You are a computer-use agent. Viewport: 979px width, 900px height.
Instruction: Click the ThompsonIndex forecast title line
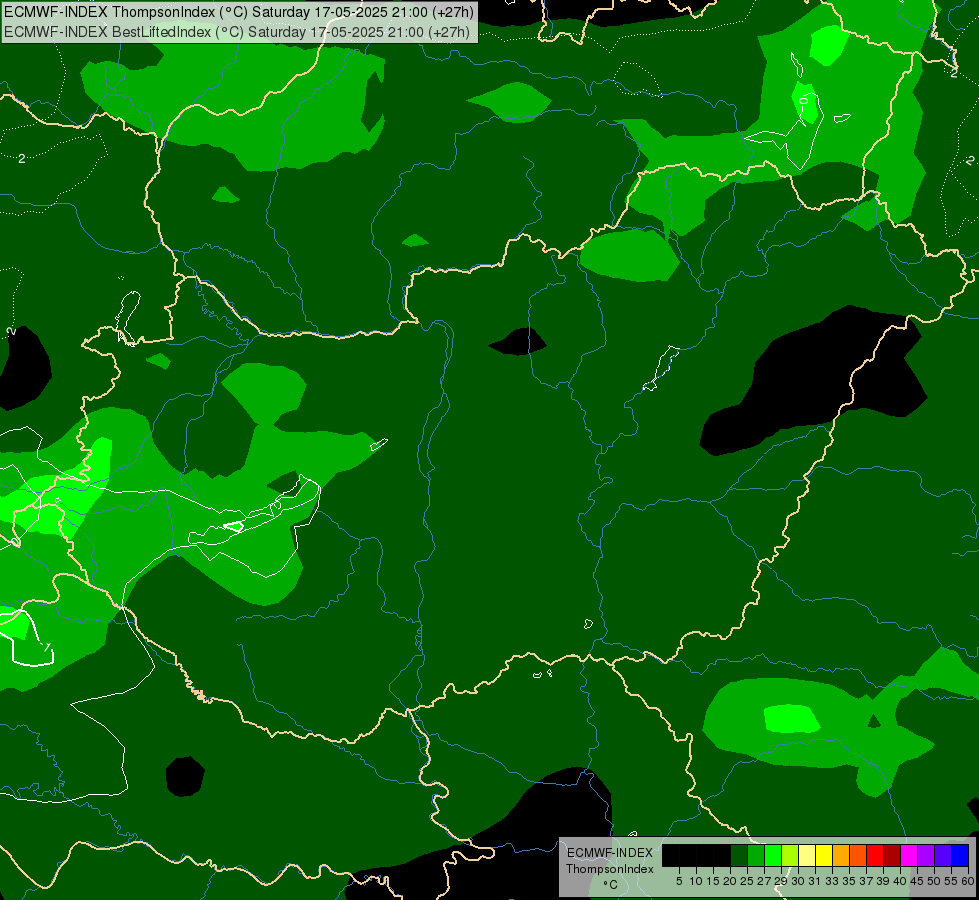[239, 12]
